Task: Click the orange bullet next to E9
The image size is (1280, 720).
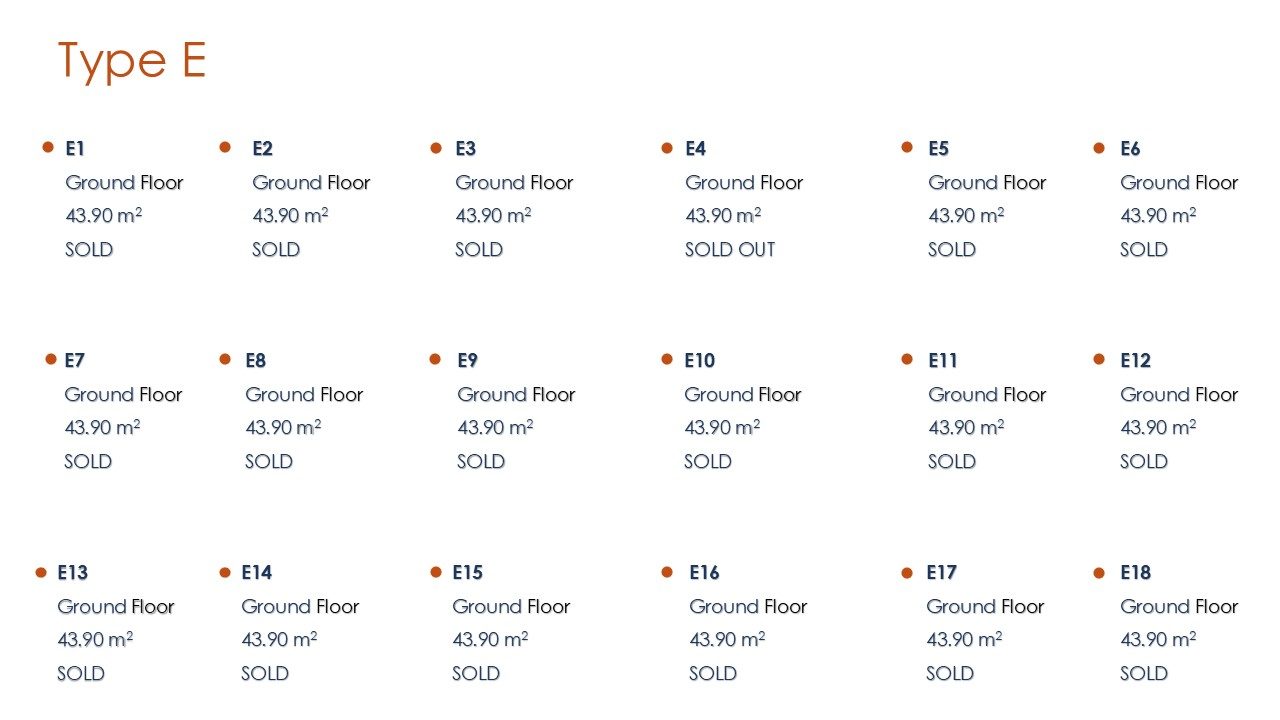Action: coord(435,359)
